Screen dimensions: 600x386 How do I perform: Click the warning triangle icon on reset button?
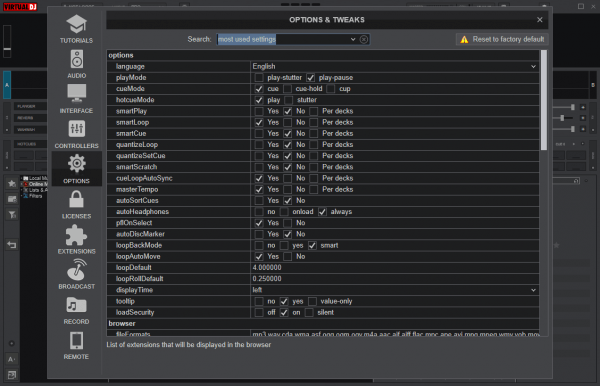(x=464, y=39)
